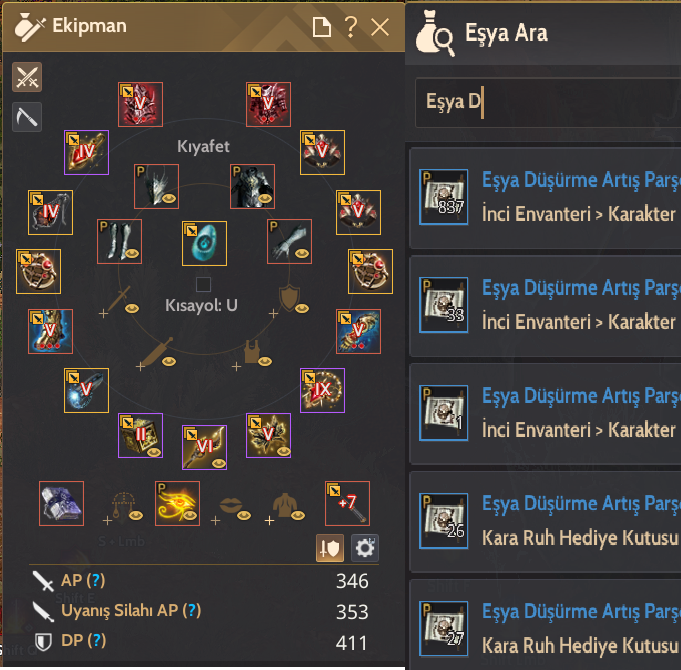This screenshot has width=681, height=670.
Task: Click the alchemy stone slot in center
Action: click(204, 243)
